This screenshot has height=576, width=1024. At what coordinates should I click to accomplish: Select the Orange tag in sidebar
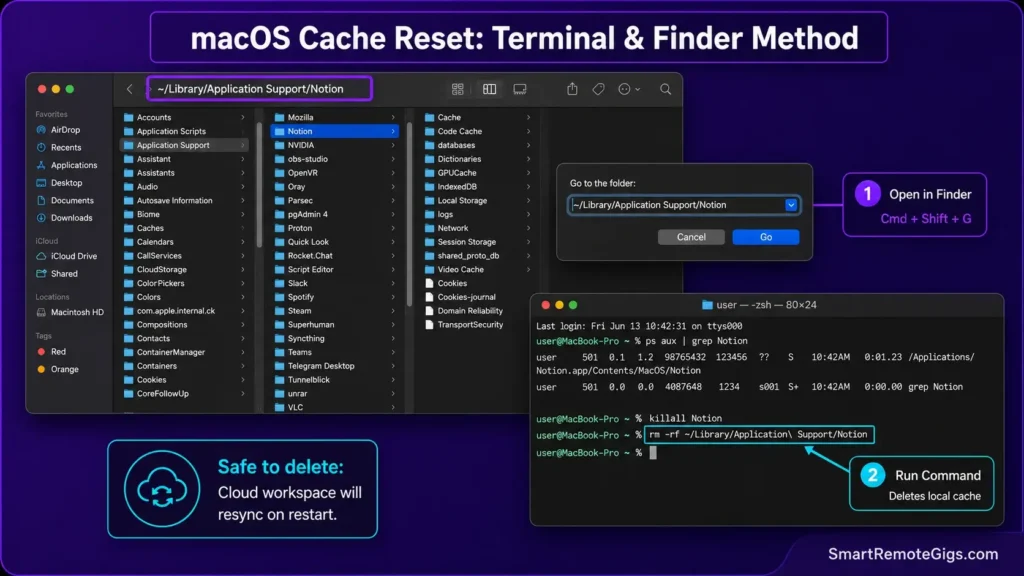pyautogui.click(x=58, y=369)
